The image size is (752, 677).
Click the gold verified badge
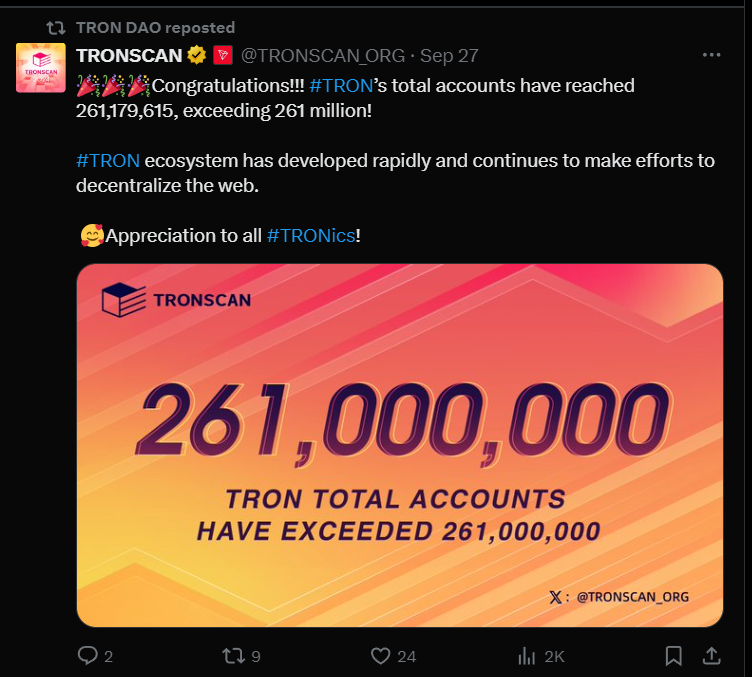[197, 55]
